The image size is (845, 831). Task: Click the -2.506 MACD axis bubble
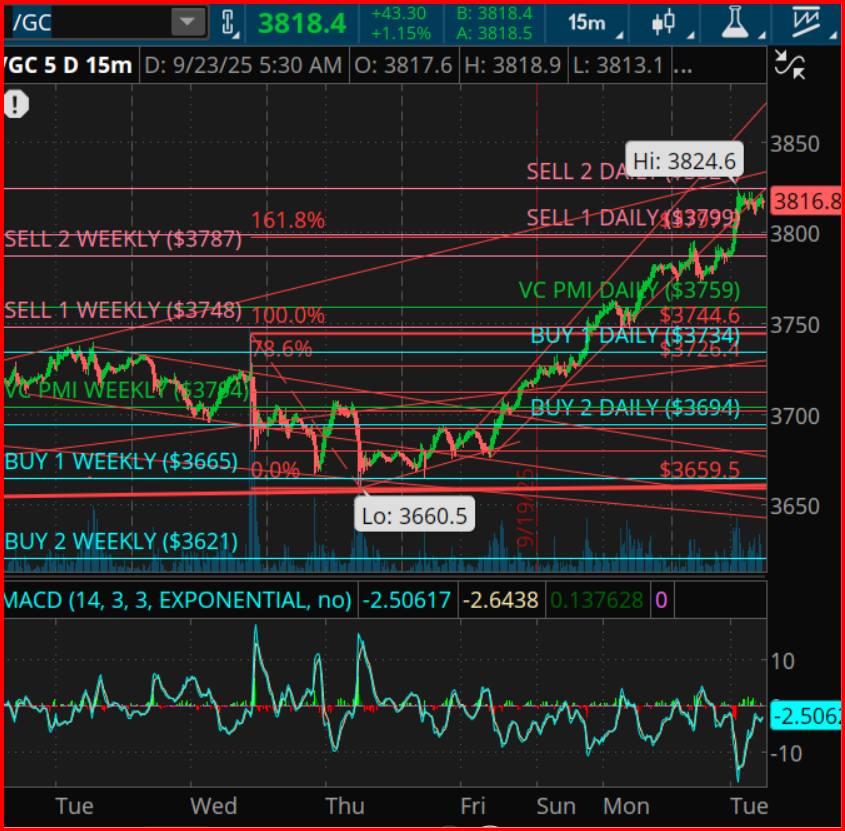pos(806,716)
